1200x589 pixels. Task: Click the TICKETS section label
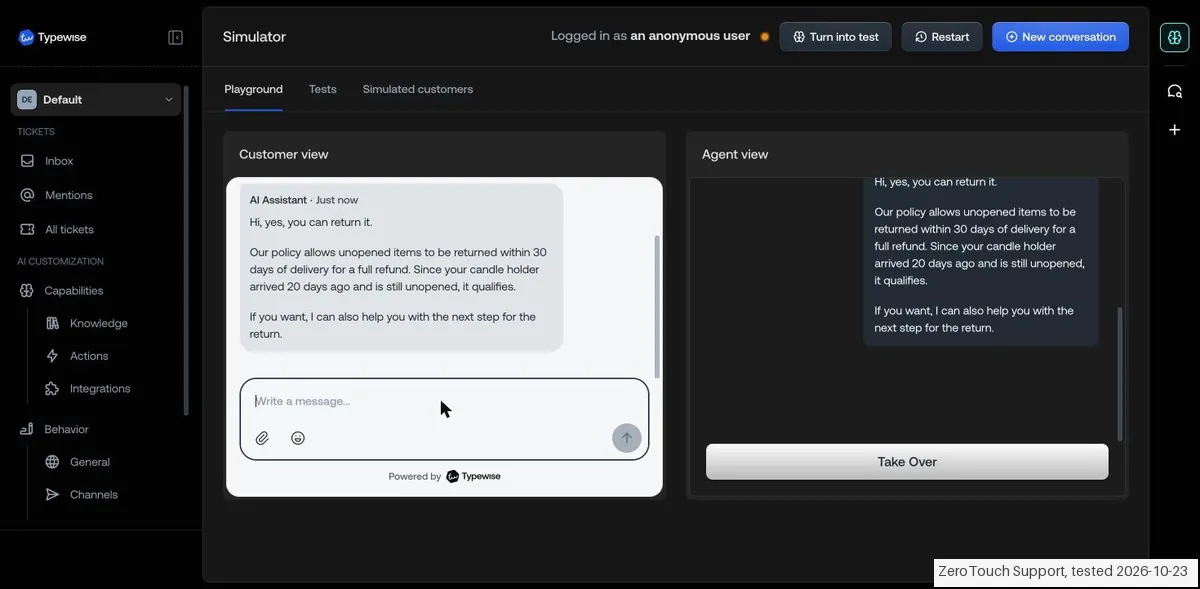36,132
